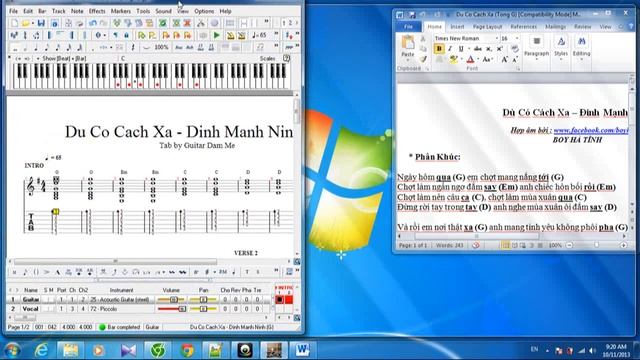Open the Word File tab
640x360 pixels.
pyautogui.click(x=408, y=27)
